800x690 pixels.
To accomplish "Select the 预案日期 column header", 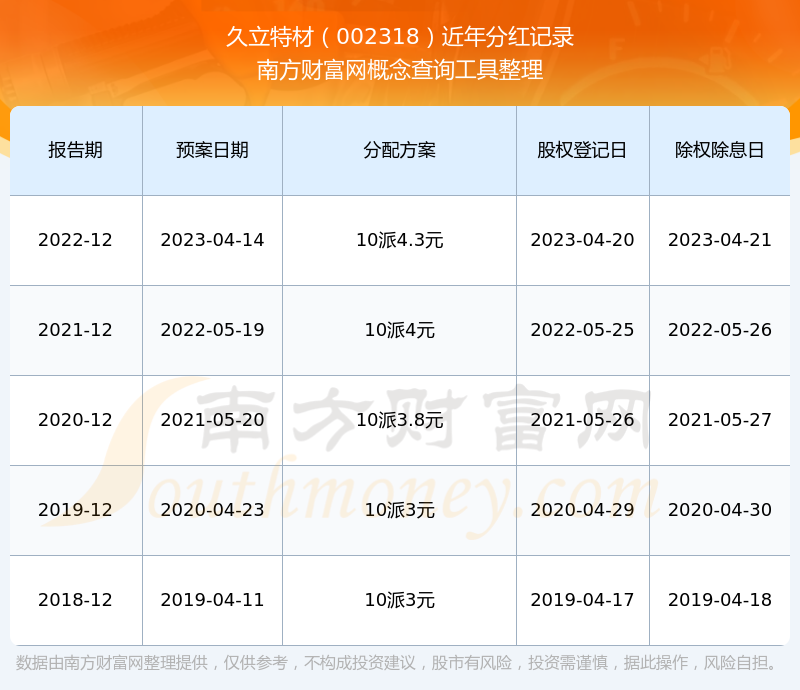I will point(212,151).
